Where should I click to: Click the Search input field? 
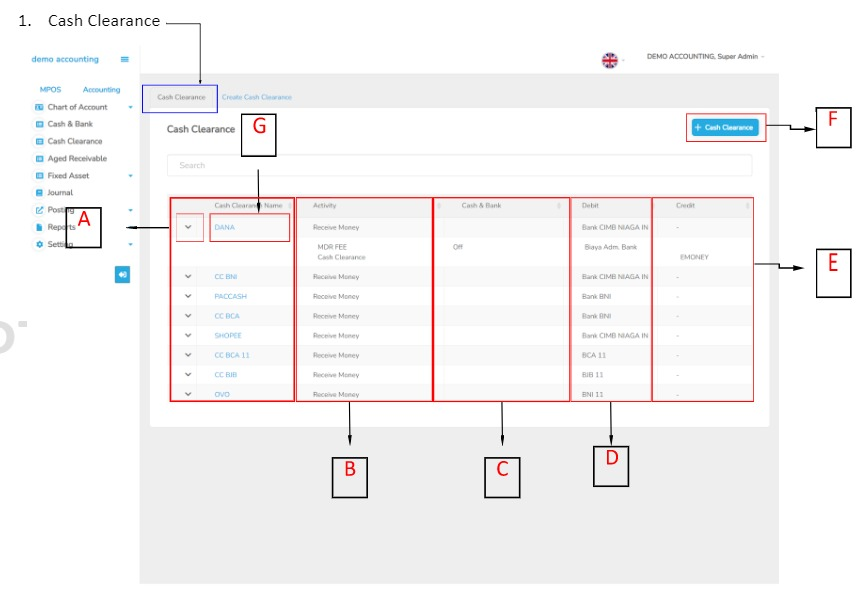pyautogui.click(x=459, y=165)
